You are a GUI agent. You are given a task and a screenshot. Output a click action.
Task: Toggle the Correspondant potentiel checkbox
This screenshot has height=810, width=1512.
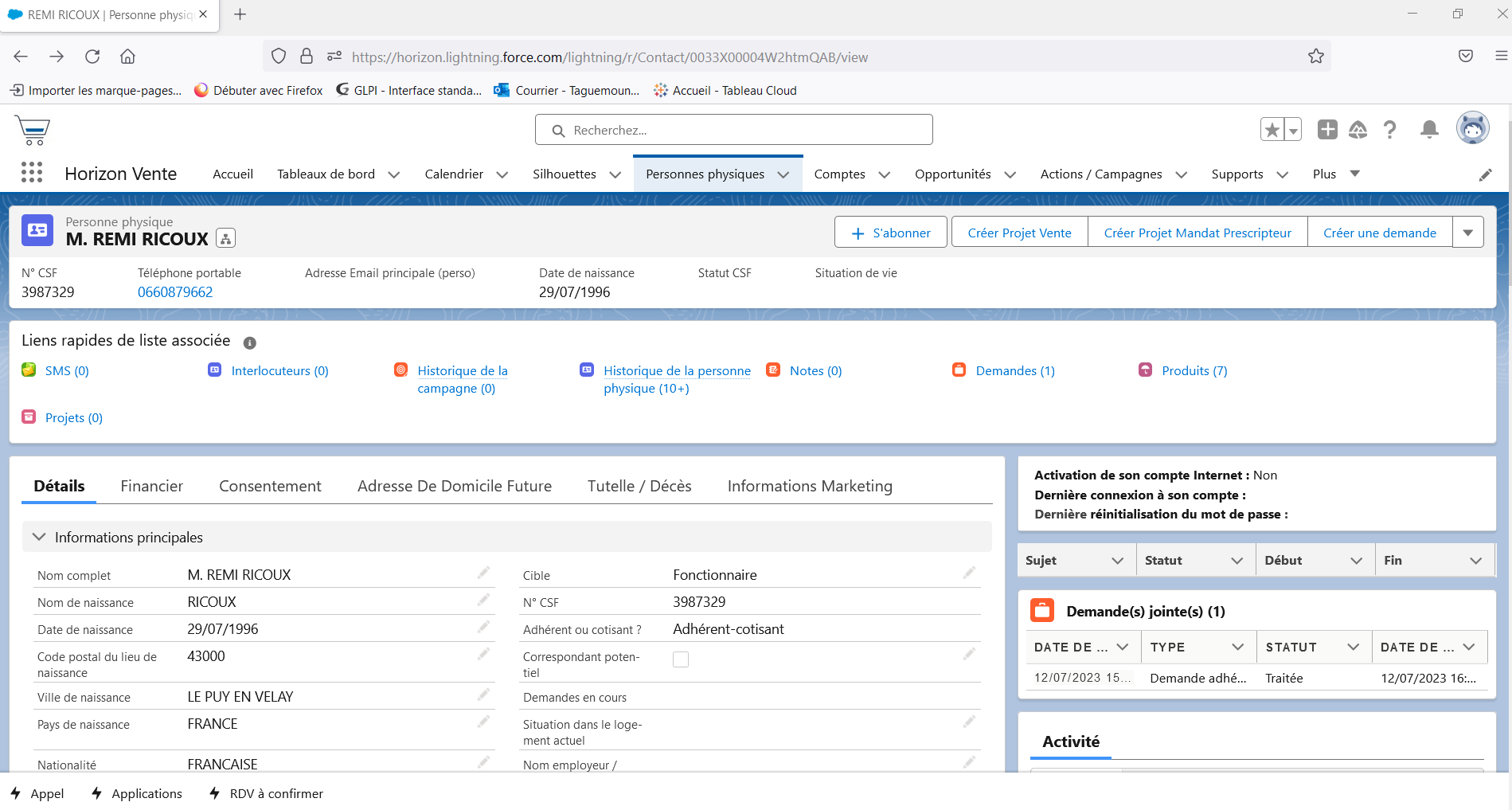(681, 659)
